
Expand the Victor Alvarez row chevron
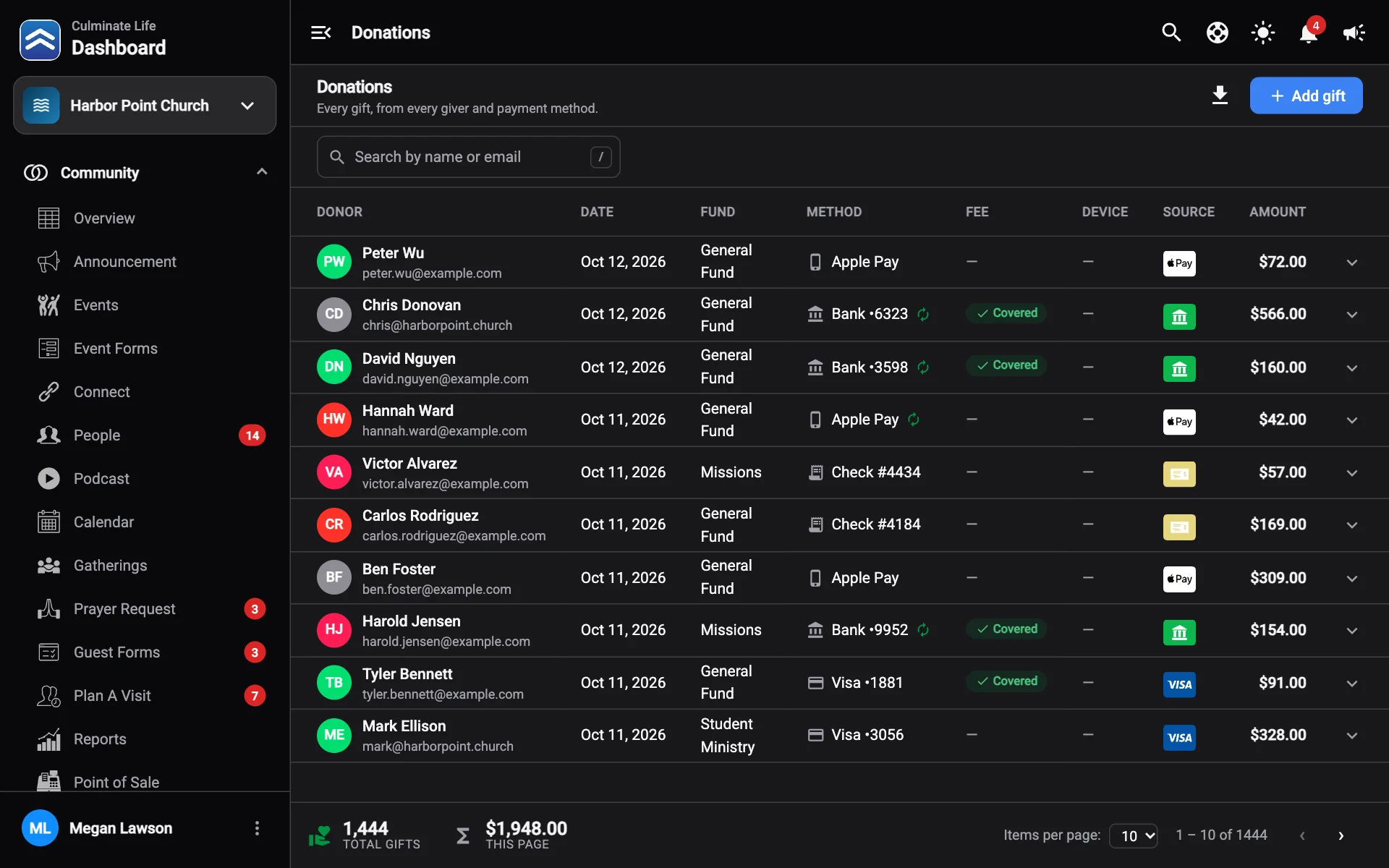pyautogui.click(x=1351, y=473)
